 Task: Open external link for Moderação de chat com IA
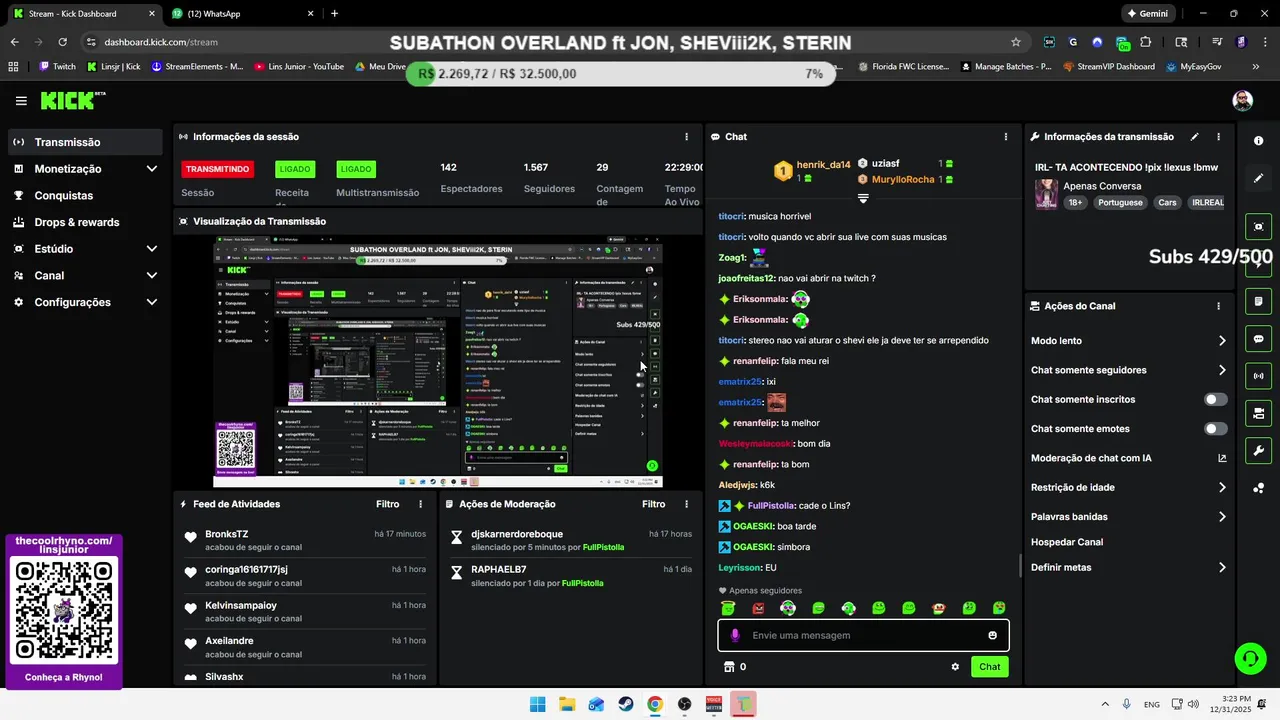point(1222,458)
